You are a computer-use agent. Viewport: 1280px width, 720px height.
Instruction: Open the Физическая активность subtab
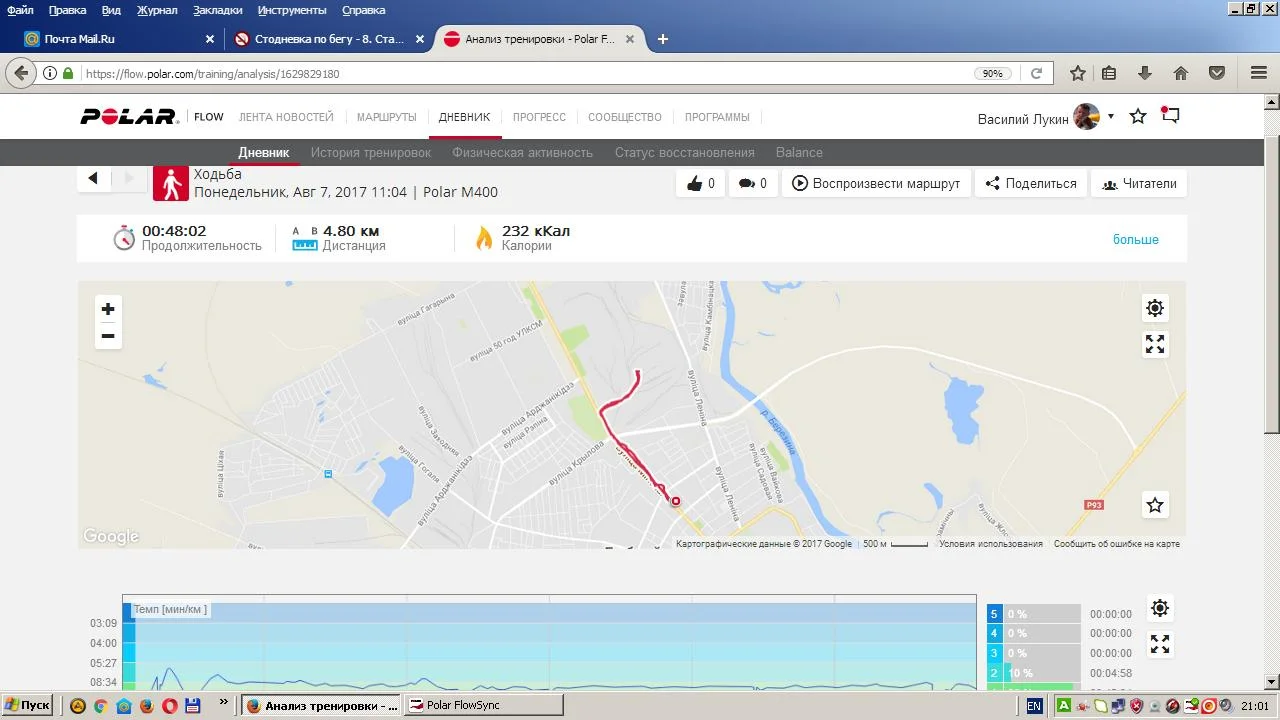coord(523,152)
